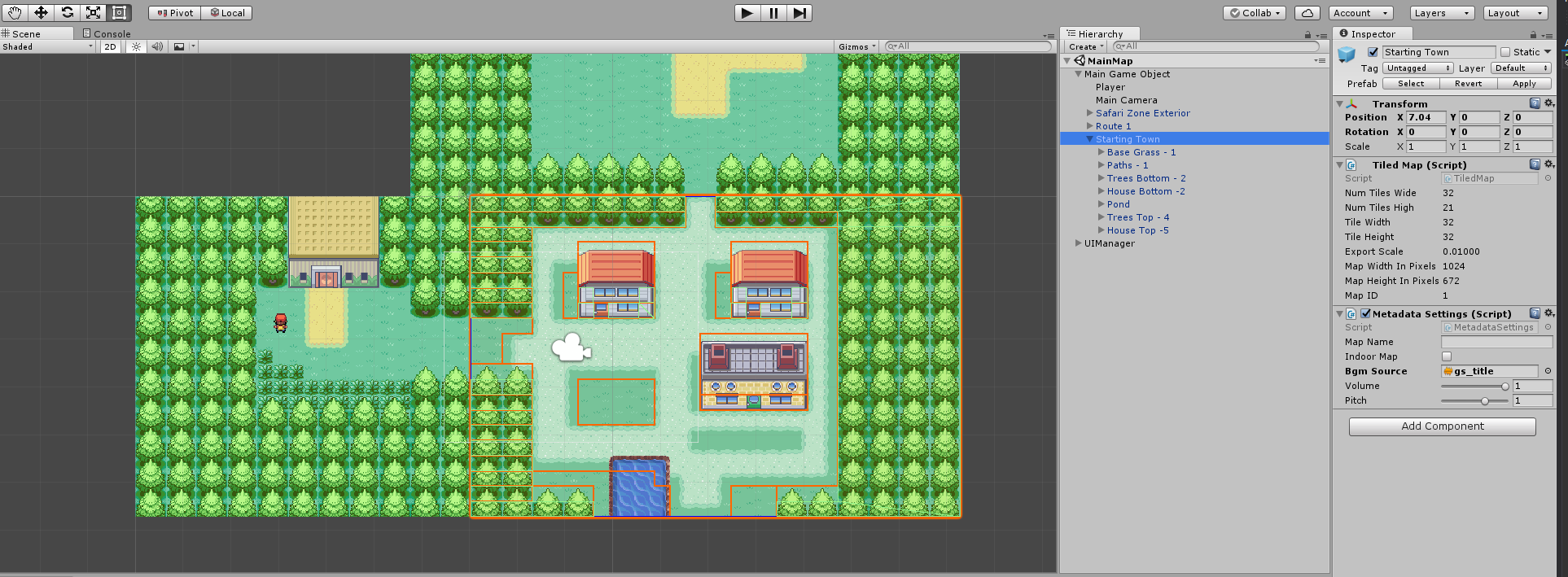
Task: Toggle scene audio speaker icon
Action: (157, 47)
